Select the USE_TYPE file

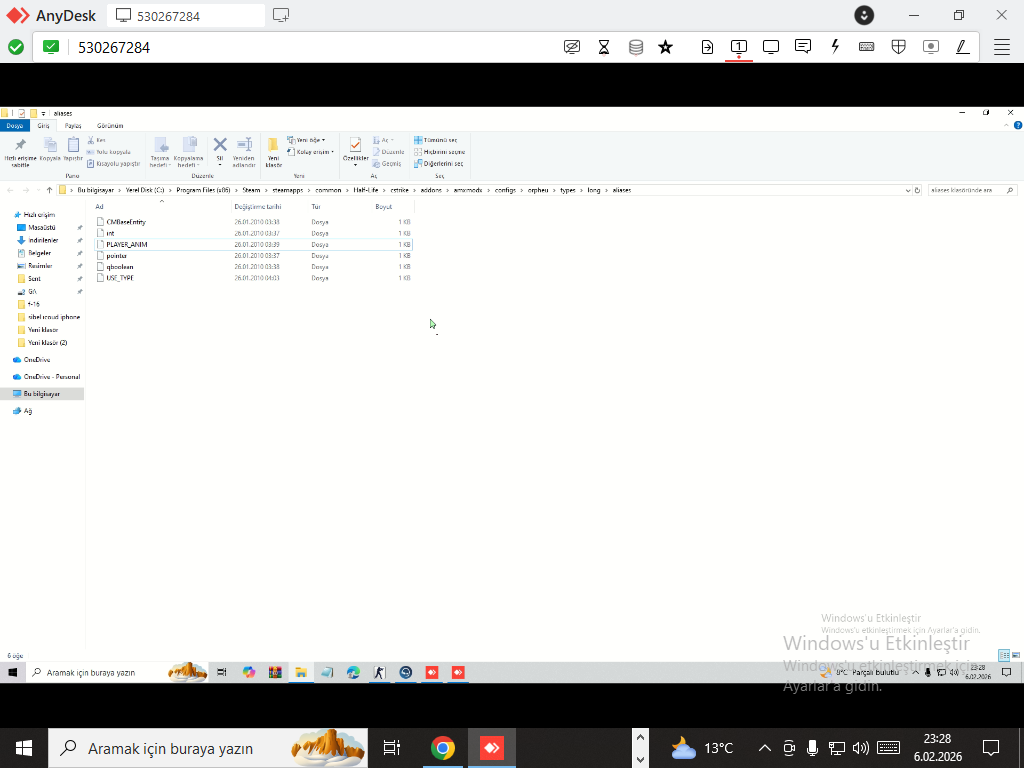tap(255, 278)
